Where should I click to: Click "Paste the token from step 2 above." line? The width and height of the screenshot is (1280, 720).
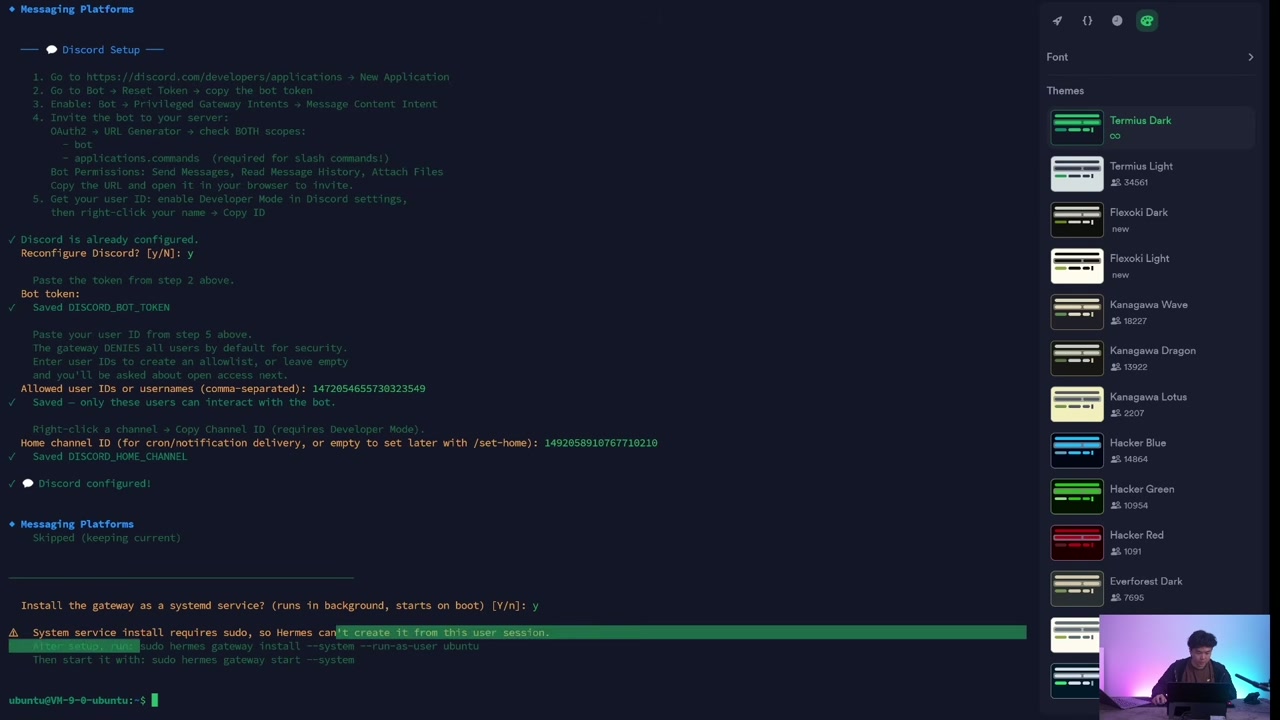134,280
